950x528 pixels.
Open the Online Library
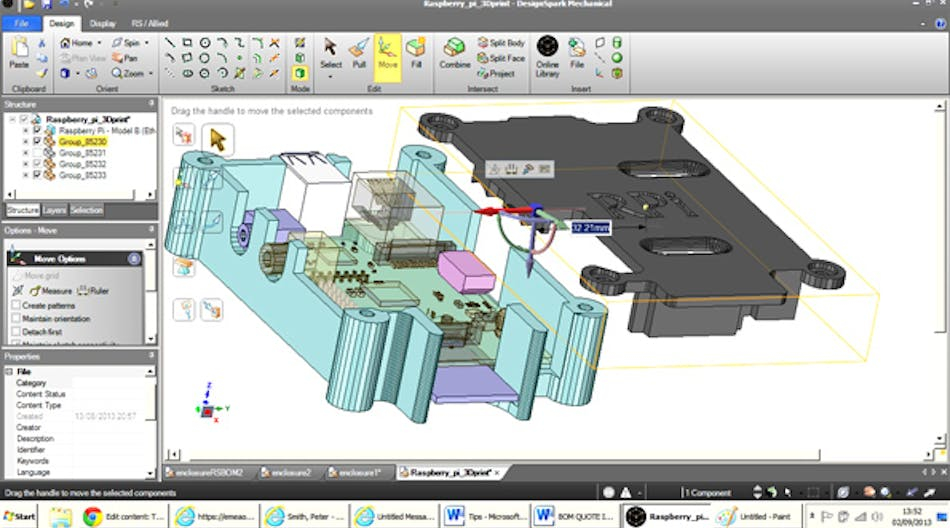[x=547, y=56]
